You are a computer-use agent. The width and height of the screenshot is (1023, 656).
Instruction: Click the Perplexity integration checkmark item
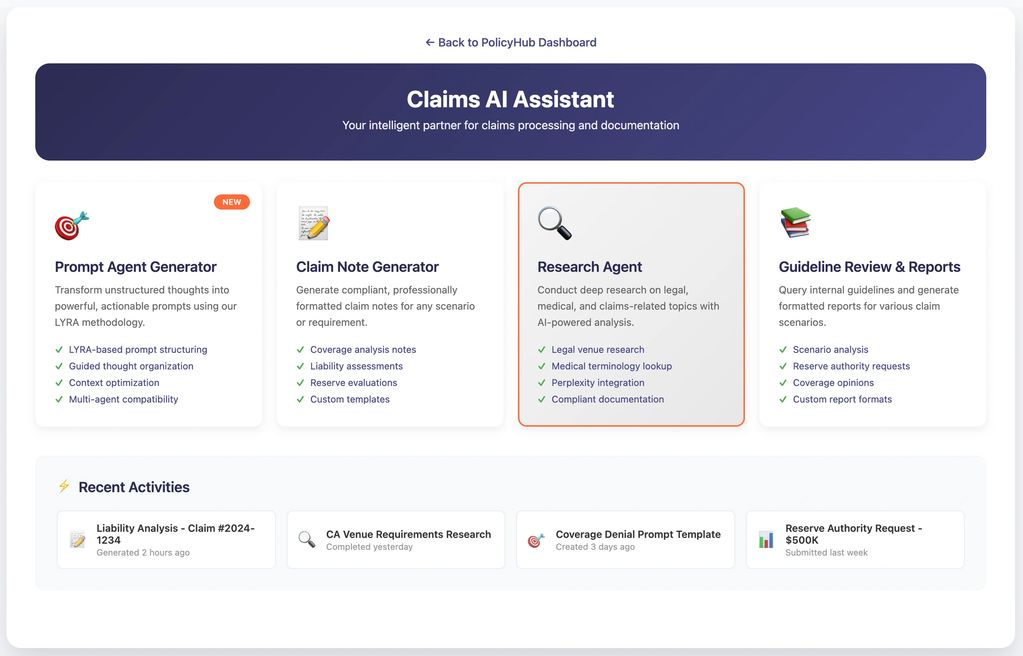[599, 383]
